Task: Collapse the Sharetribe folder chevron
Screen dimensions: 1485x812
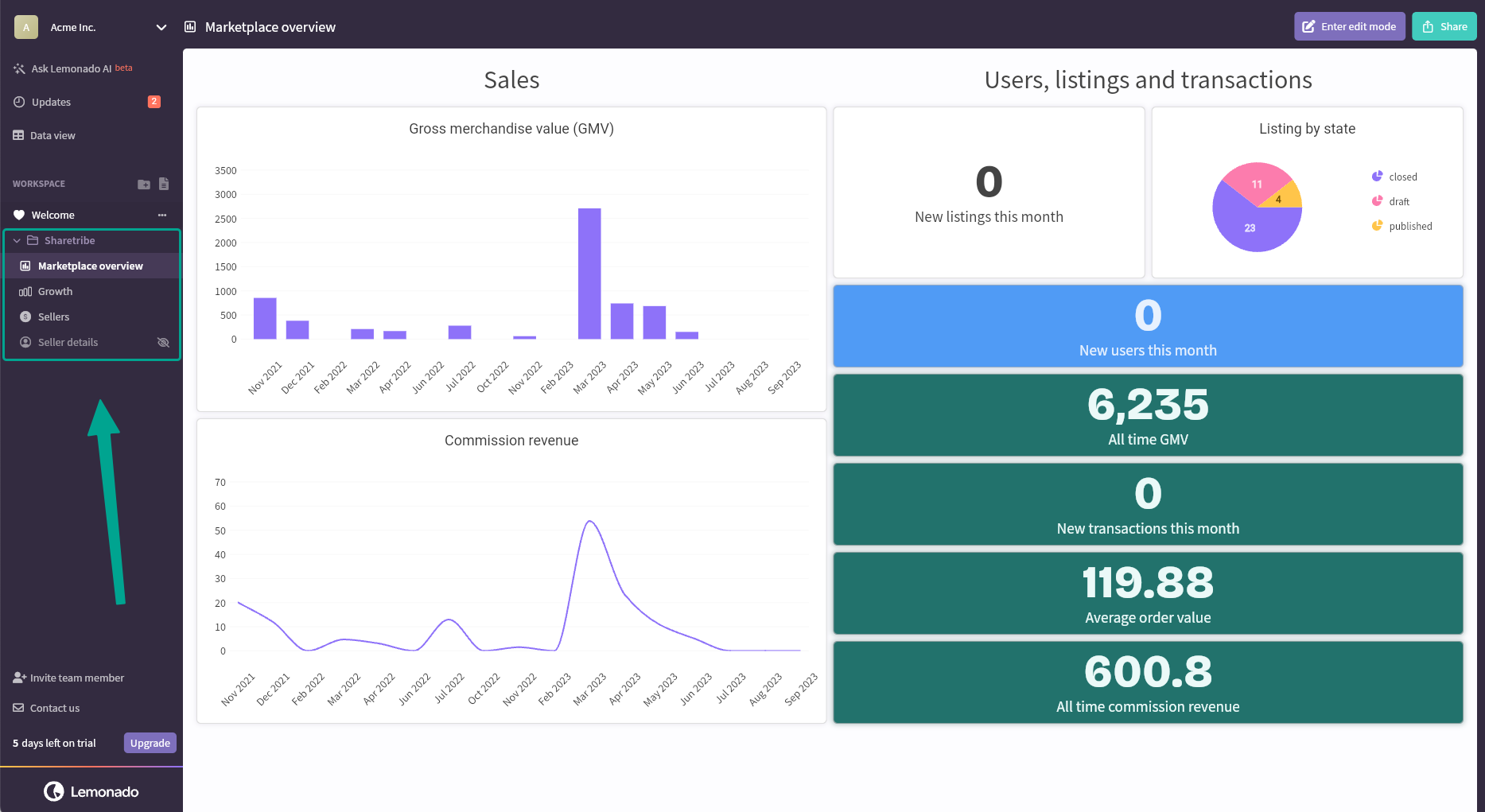Action: pyautogui.click(x=17, y=240)
